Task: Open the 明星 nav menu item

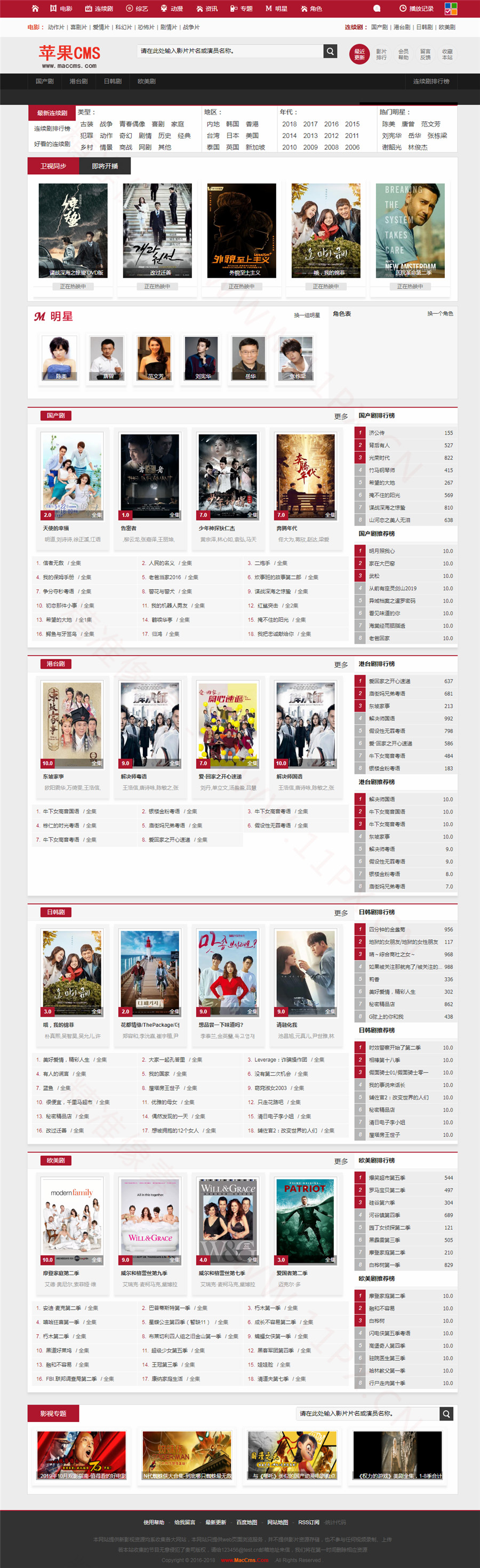Action: (277, 9)
